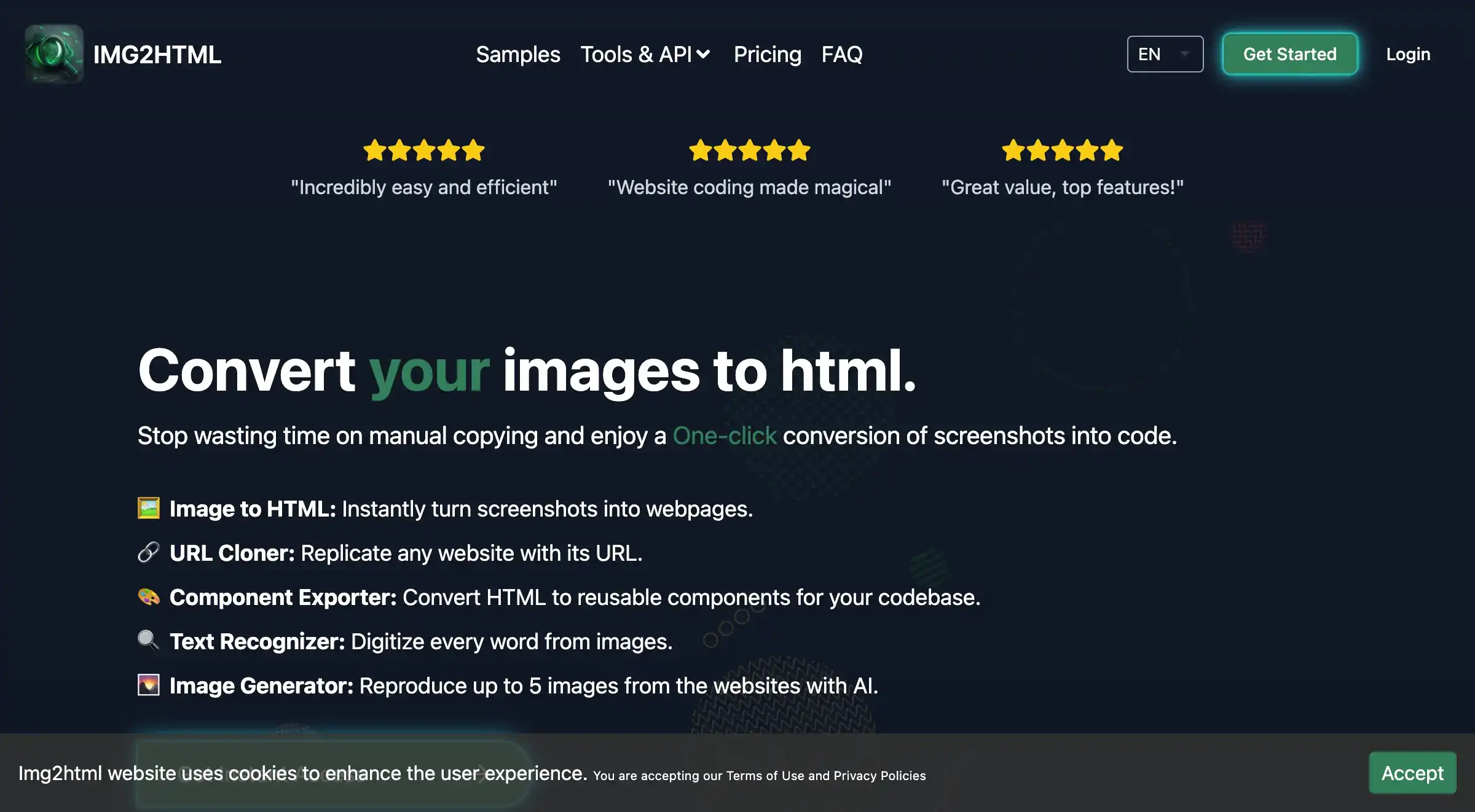This screenshot has width=1475, height=812.
Task: Click the Tools and API dropdown arrow
Action: pyautogui.click(x=705, y=54)
